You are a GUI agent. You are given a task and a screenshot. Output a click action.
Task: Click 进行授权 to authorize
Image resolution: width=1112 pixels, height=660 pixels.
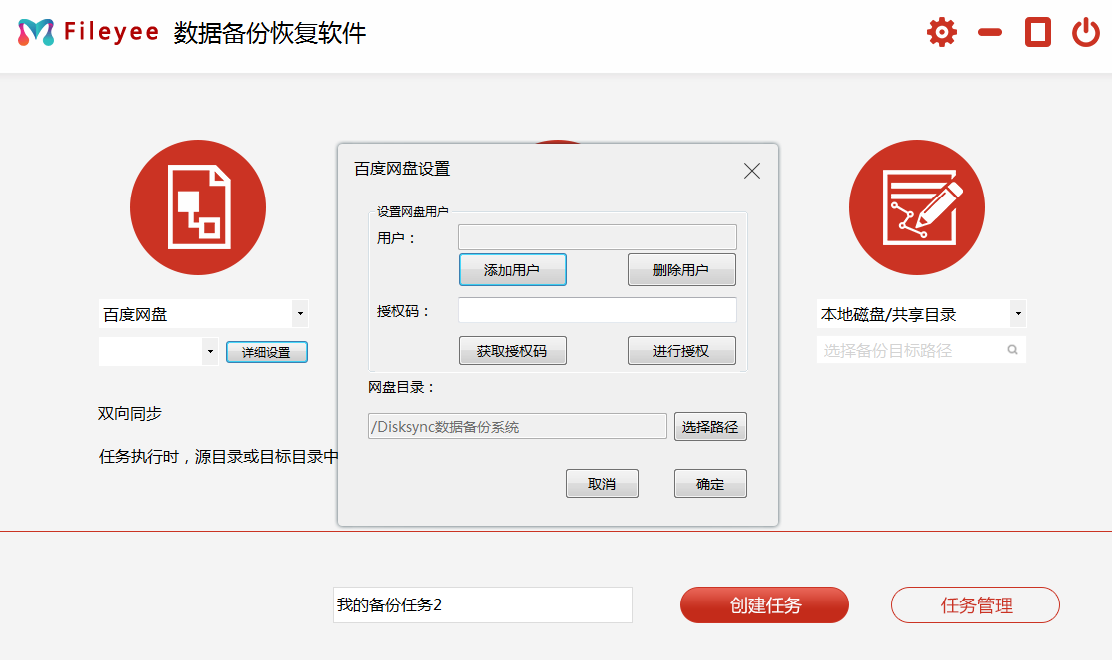(681, 350)
